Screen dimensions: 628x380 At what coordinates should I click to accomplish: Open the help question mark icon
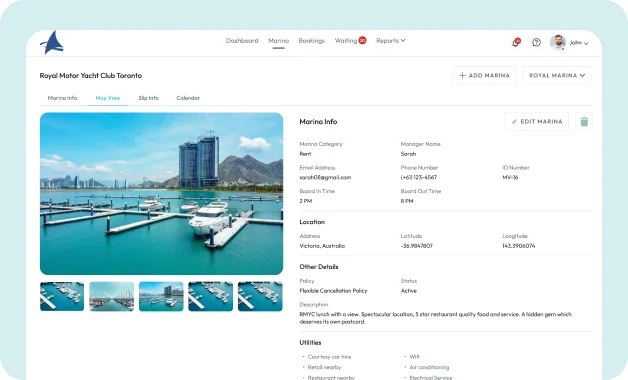536,42
